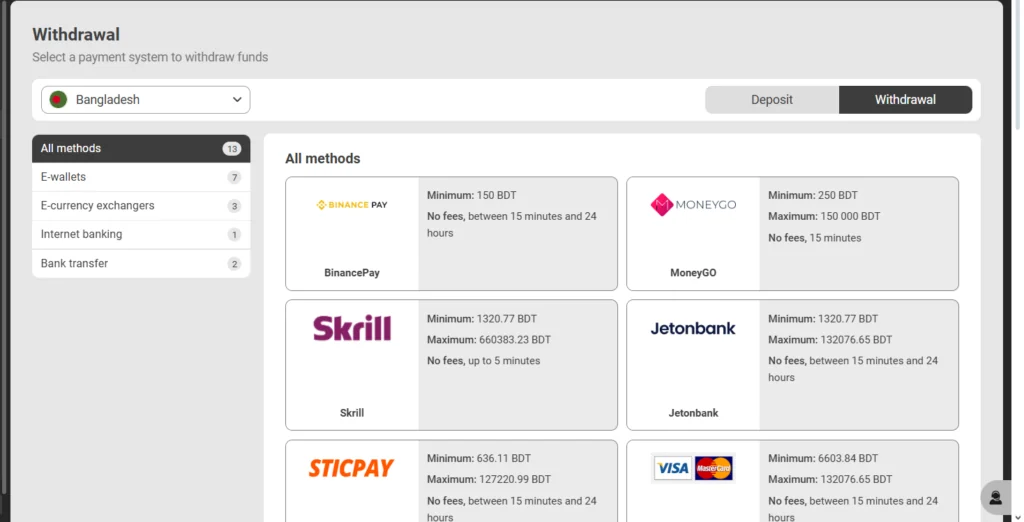The width and height of the screenshot is (1024, 522).
Task: Select All methods category
Action: point(141,148)
